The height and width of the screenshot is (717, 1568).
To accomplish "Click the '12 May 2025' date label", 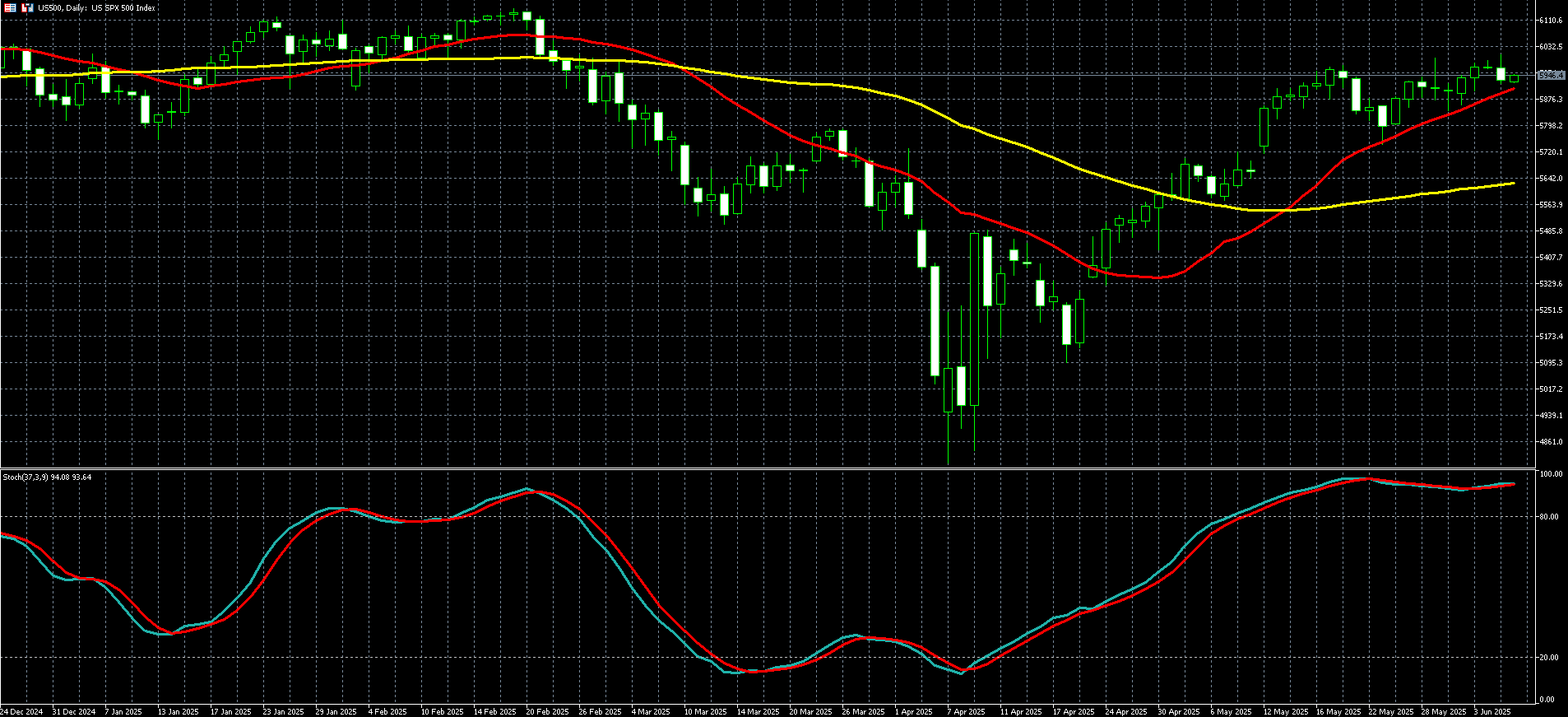I will tap(1286, 711).
